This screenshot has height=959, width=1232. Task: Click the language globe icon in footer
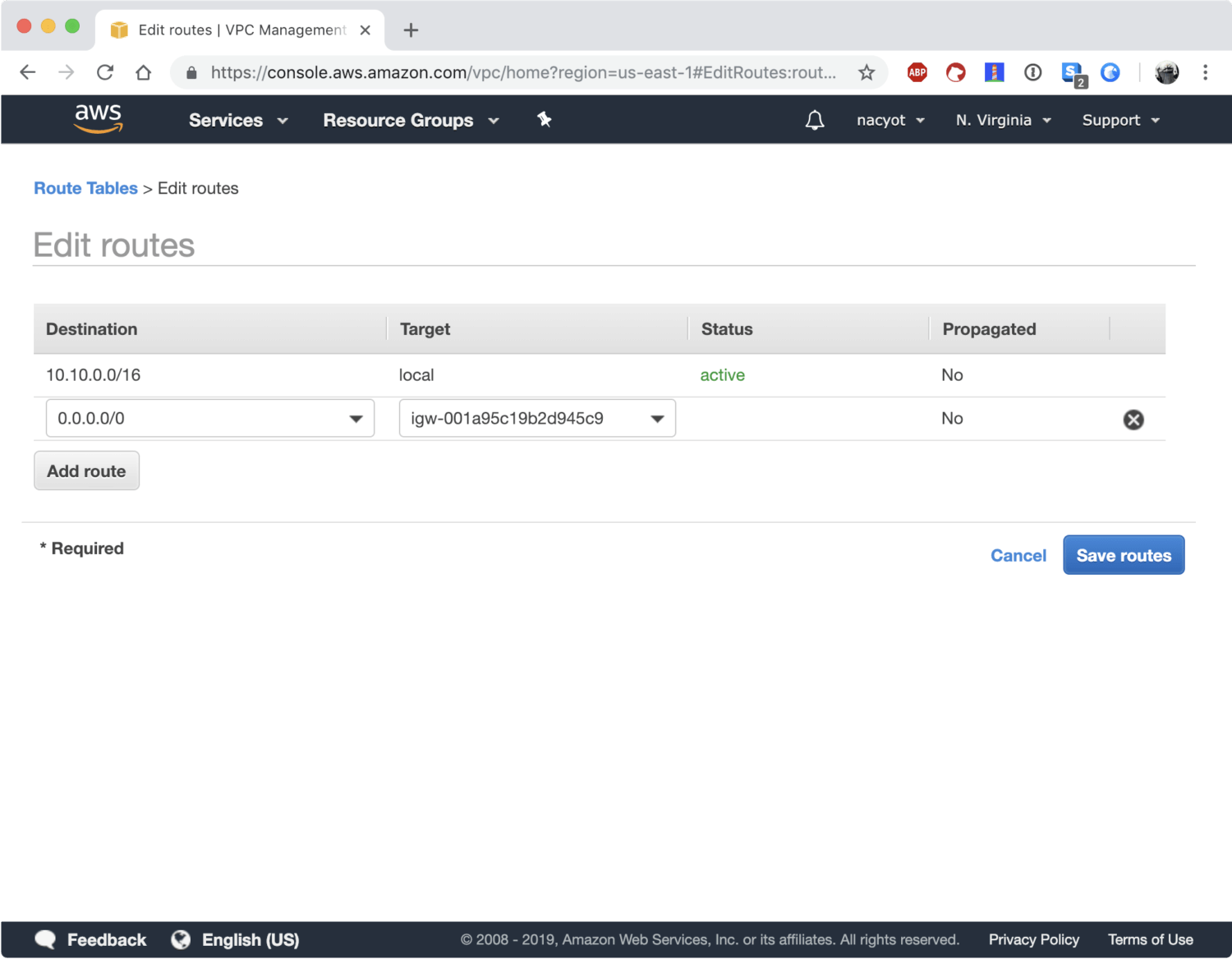[181, 939]
